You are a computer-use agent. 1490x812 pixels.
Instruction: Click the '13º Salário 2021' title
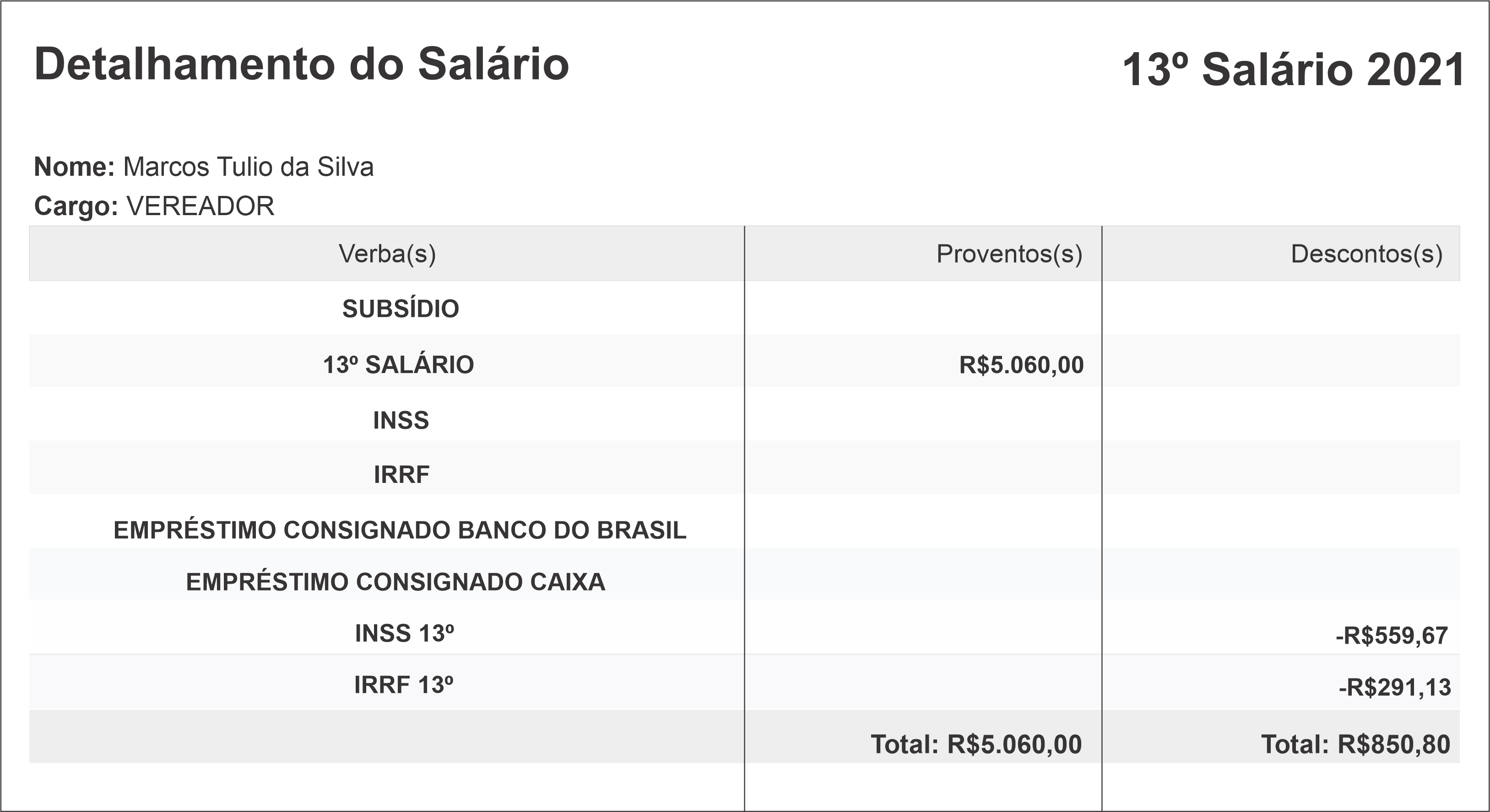click(x=1293, y=70)
